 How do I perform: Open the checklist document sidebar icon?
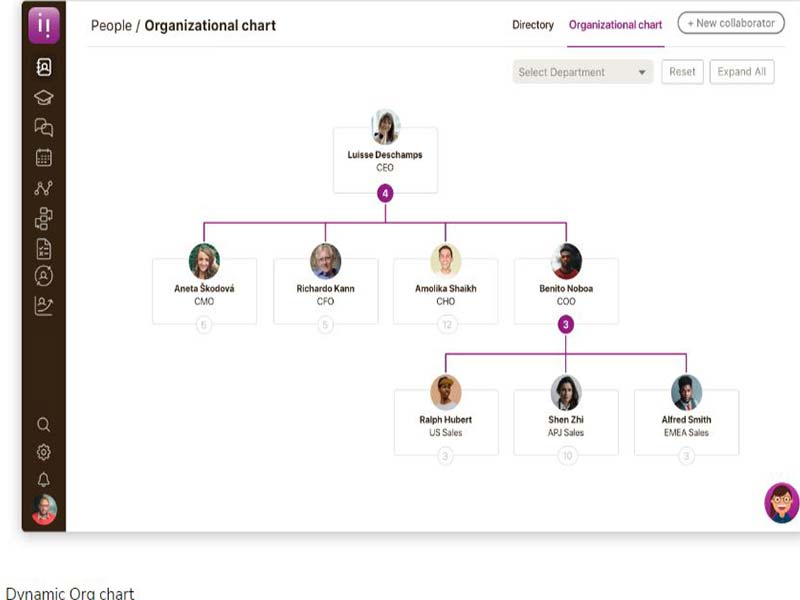(x=43, y=247)
